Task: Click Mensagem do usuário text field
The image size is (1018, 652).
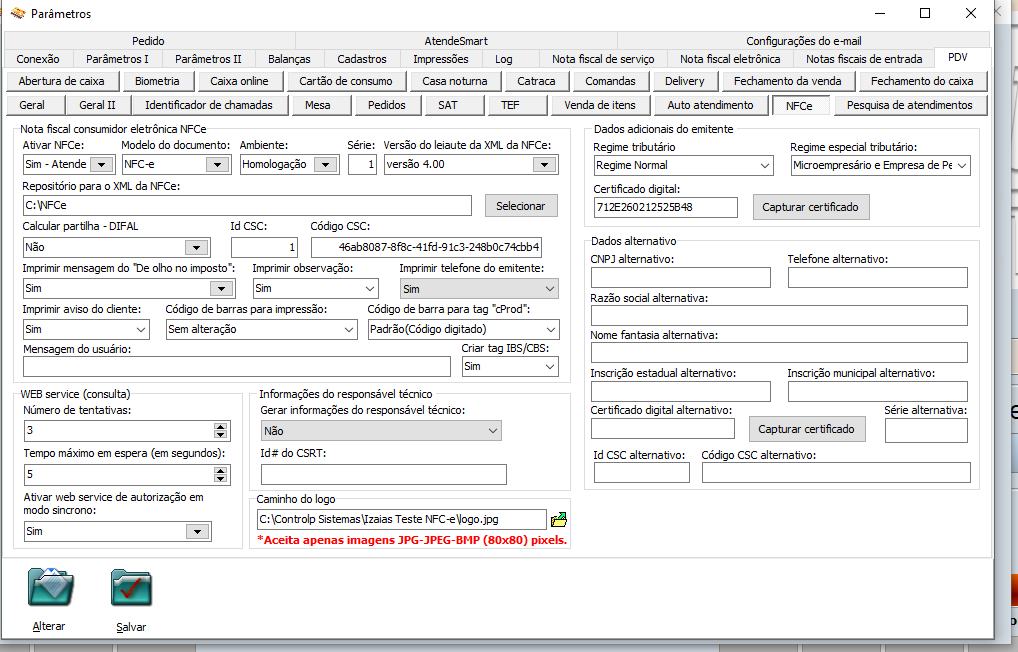Action: (236, 367)
